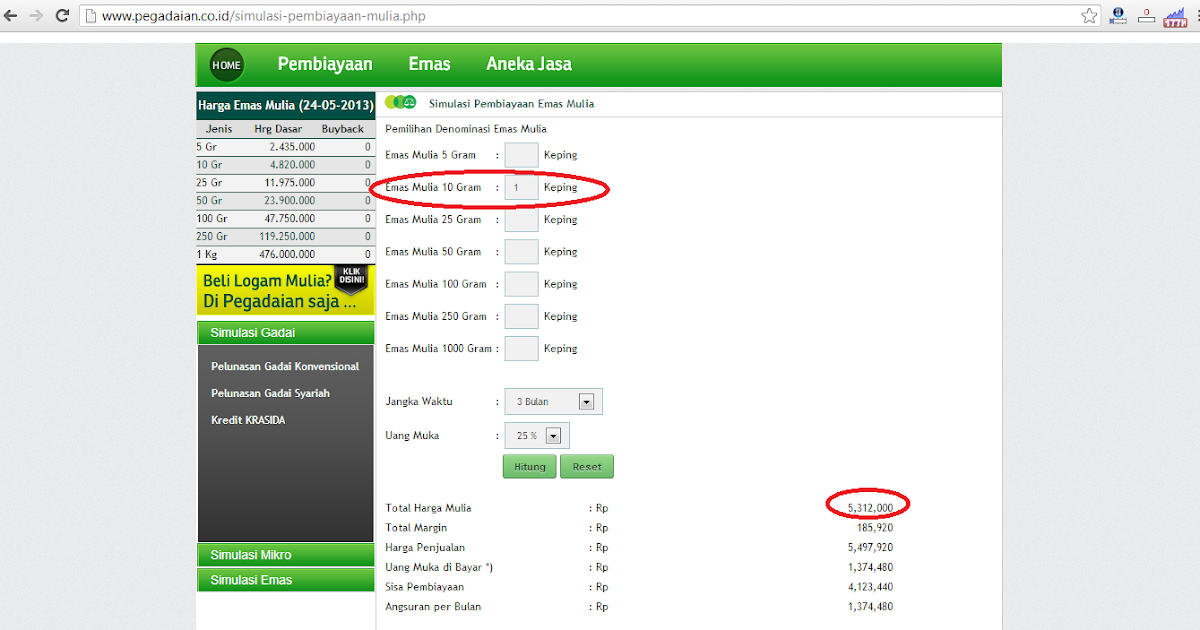The height and width of the screenshot is (630, 1200).
Task: Click the 250 Gr price 119.250.000
Action: (x=288, y=237)
